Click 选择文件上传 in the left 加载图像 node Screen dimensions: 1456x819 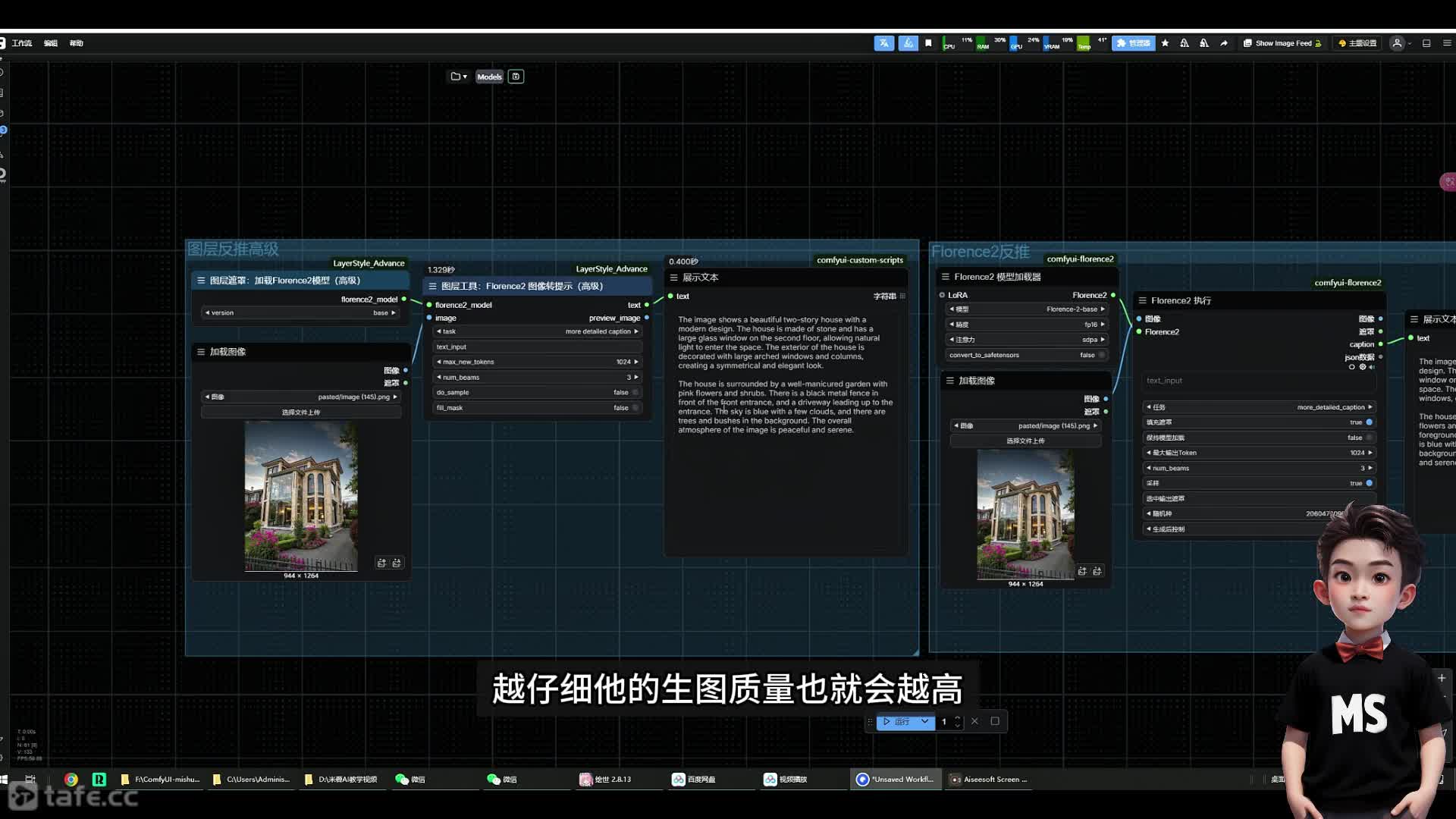300,412
